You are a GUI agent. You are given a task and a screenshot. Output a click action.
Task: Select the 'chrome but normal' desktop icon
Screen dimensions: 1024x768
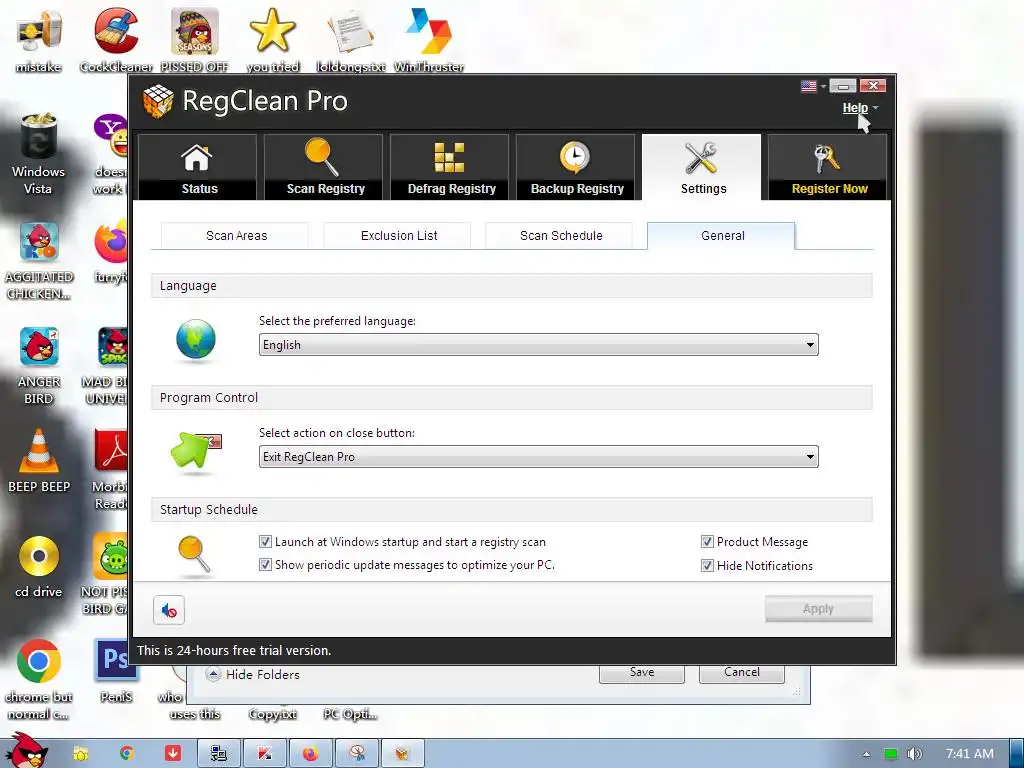pyautogui.click(x=39, y=679)
